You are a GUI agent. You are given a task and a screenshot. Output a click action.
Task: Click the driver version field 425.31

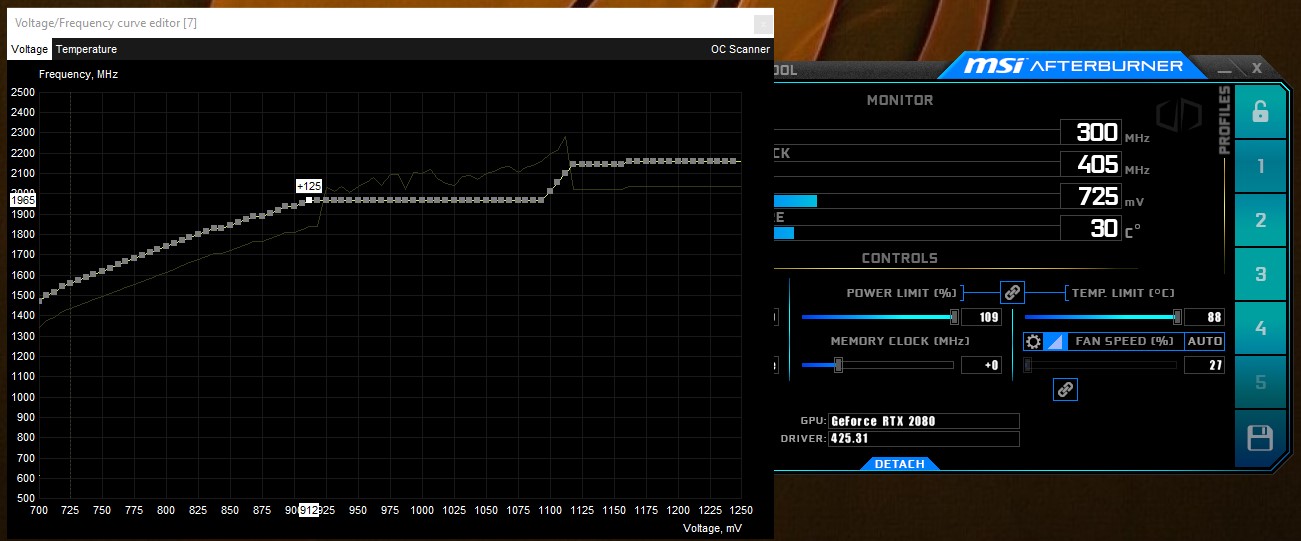coord(924,439)
